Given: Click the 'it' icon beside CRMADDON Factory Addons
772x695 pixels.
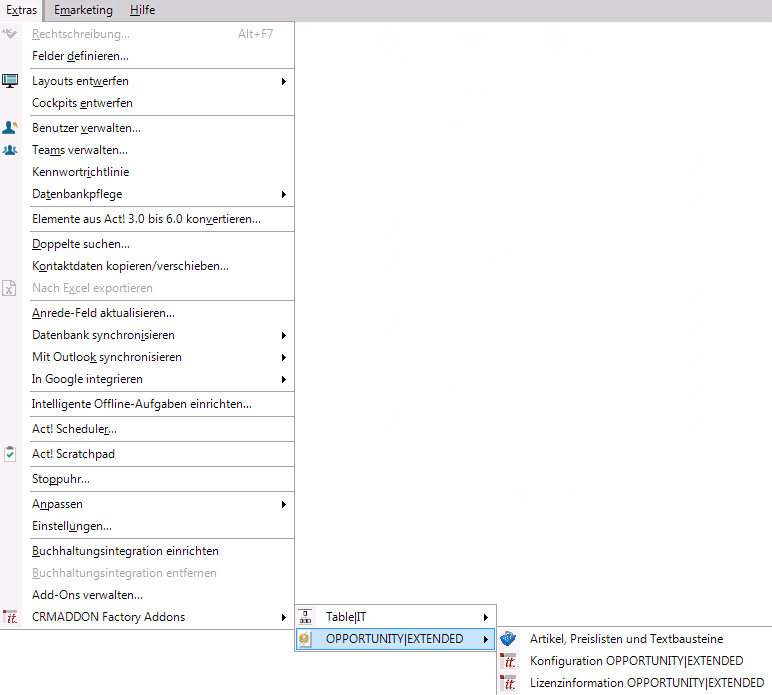Looking at the screenshot, I should tap(10, 617).
